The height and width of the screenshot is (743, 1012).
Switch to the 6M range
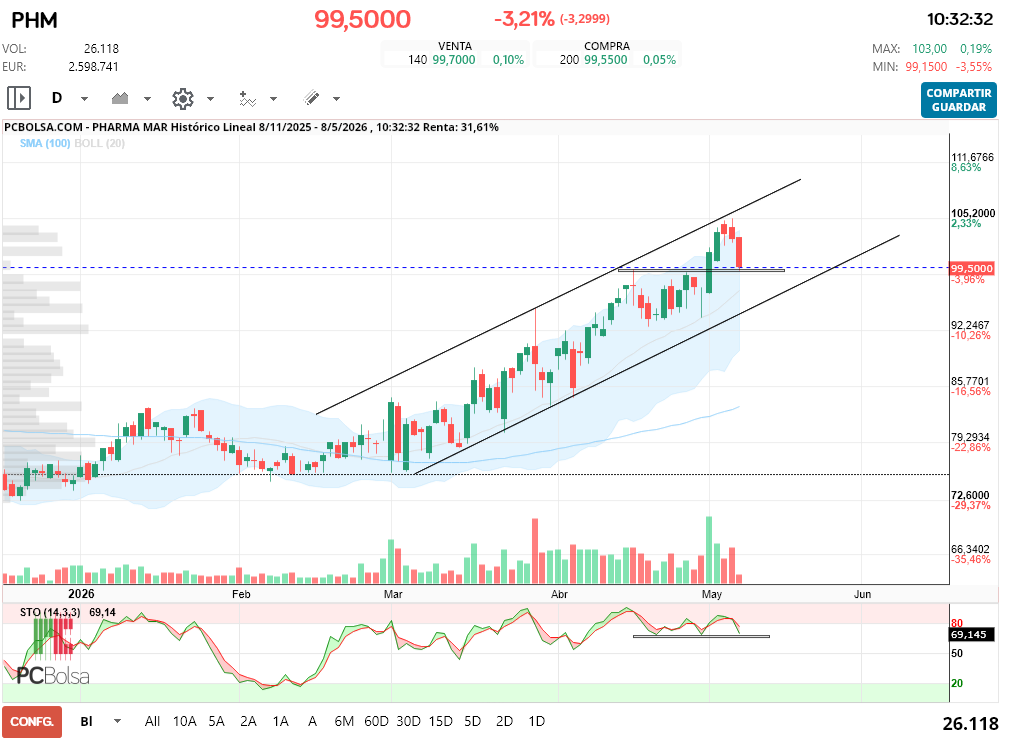click(x=344, y=722)
